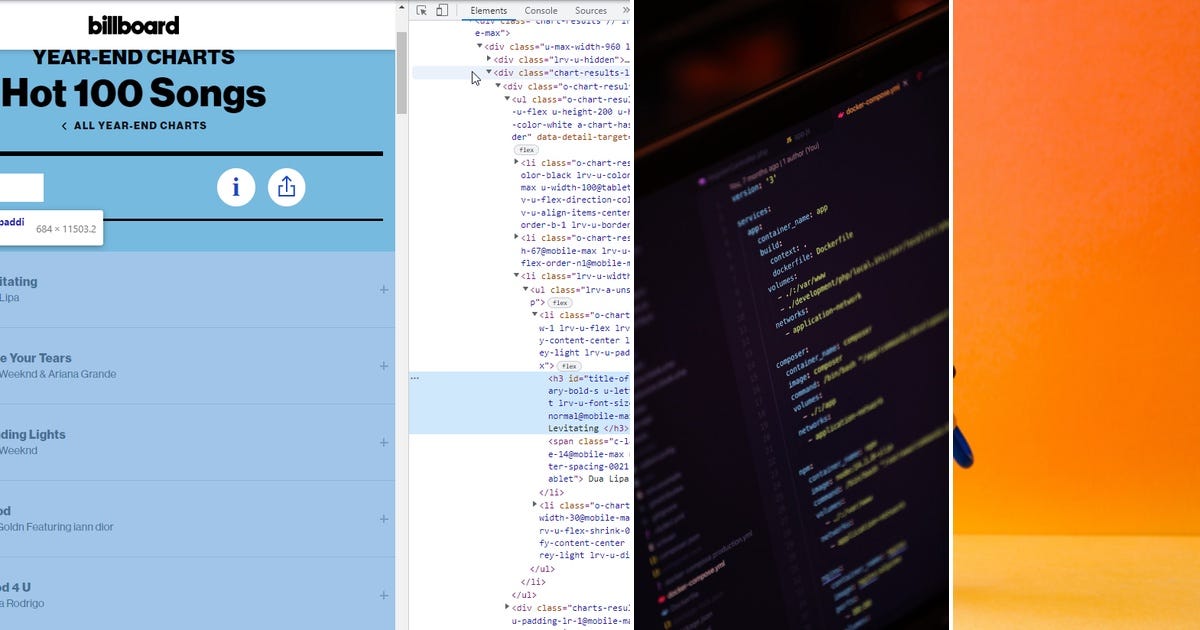Click the share chart icon
The height and width of the screenshot is (630, 1200).
click(x=287, y=187)
